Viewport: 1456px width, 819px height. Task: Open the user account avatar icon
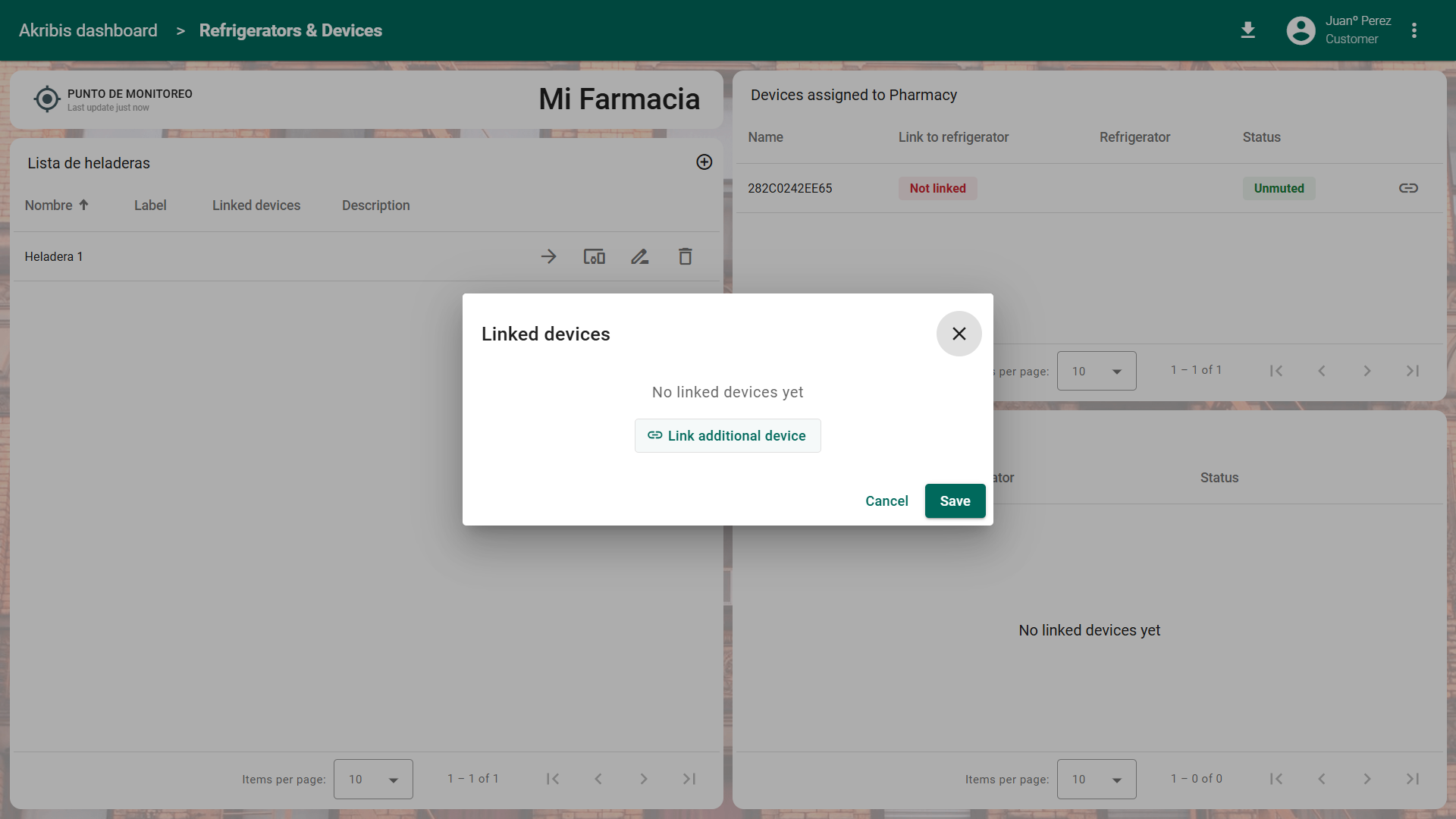[1301, 30]
